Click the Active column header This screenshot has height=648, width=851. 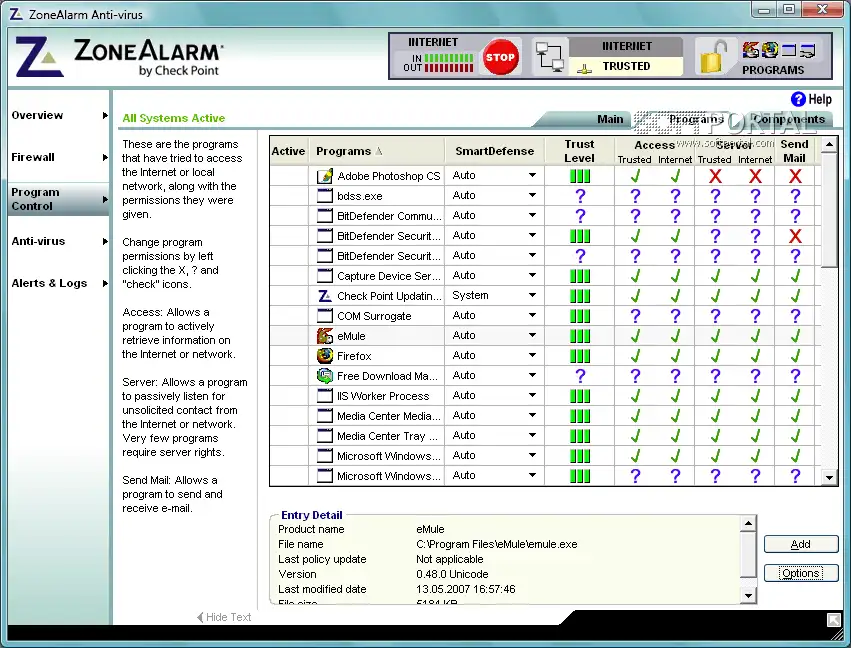click(288, 151)
